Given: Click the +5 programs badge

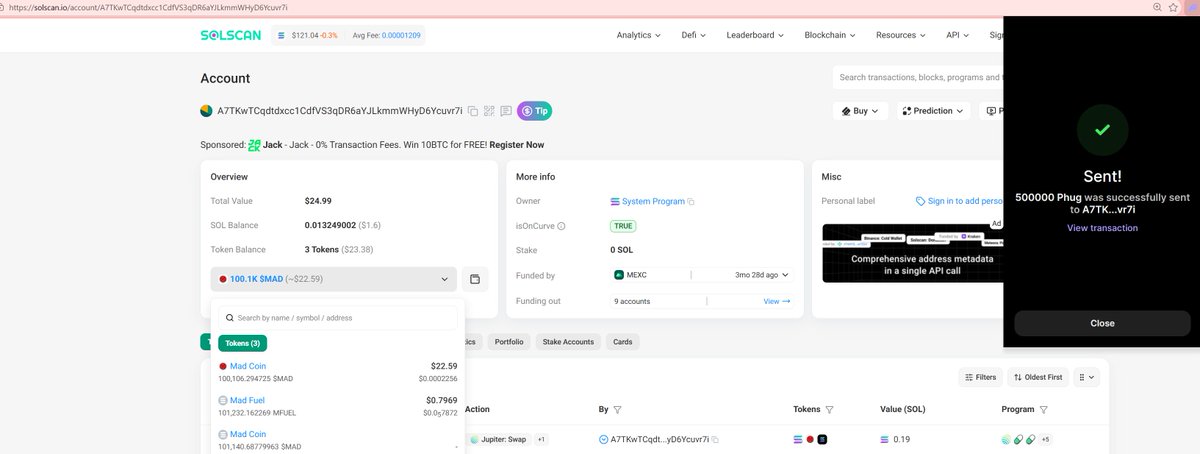Looking at the screenshot, I should [1045, 439].
